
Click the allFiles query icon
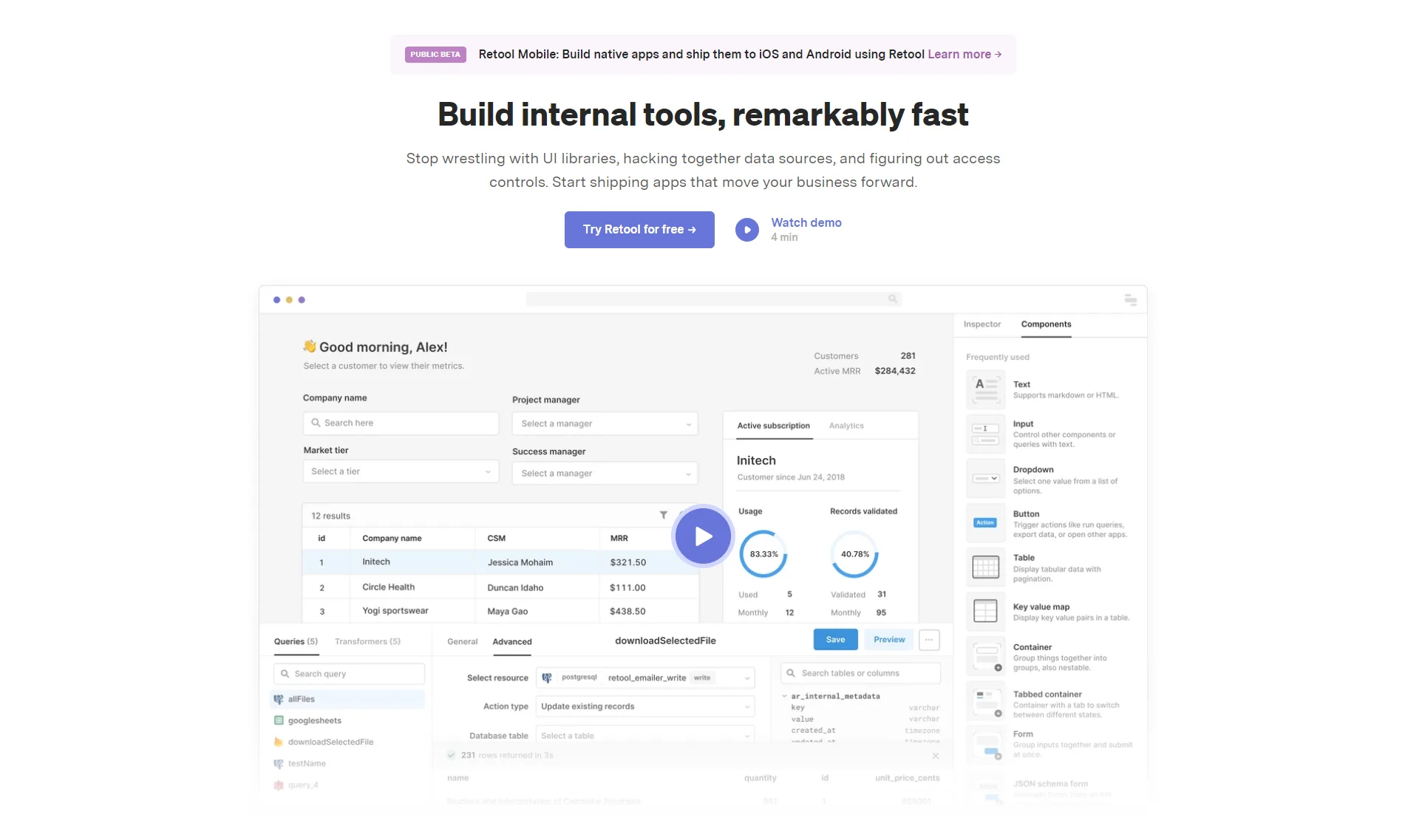(x=279, y=699)
